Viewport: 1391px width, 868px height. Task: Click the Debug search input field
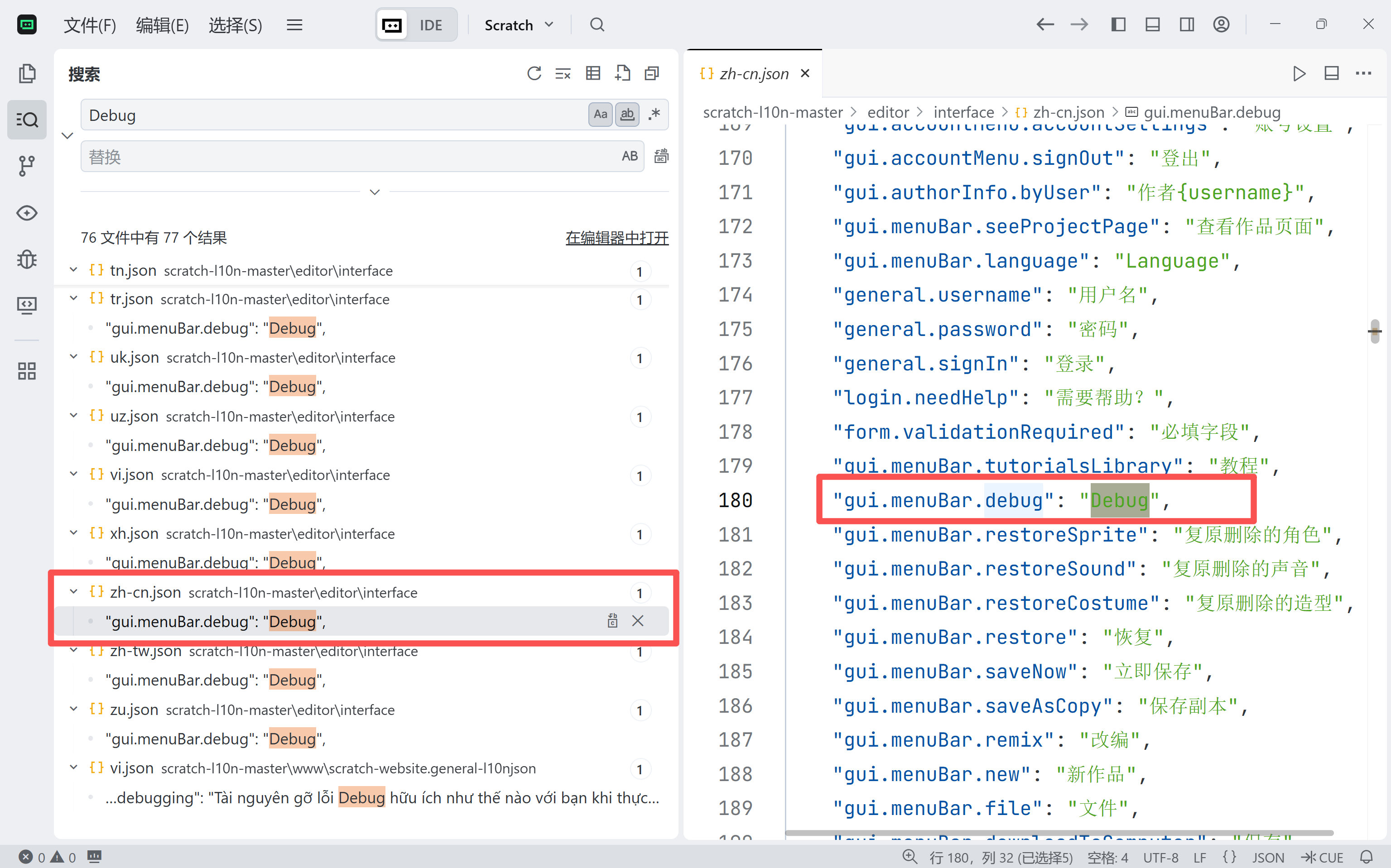333,115
